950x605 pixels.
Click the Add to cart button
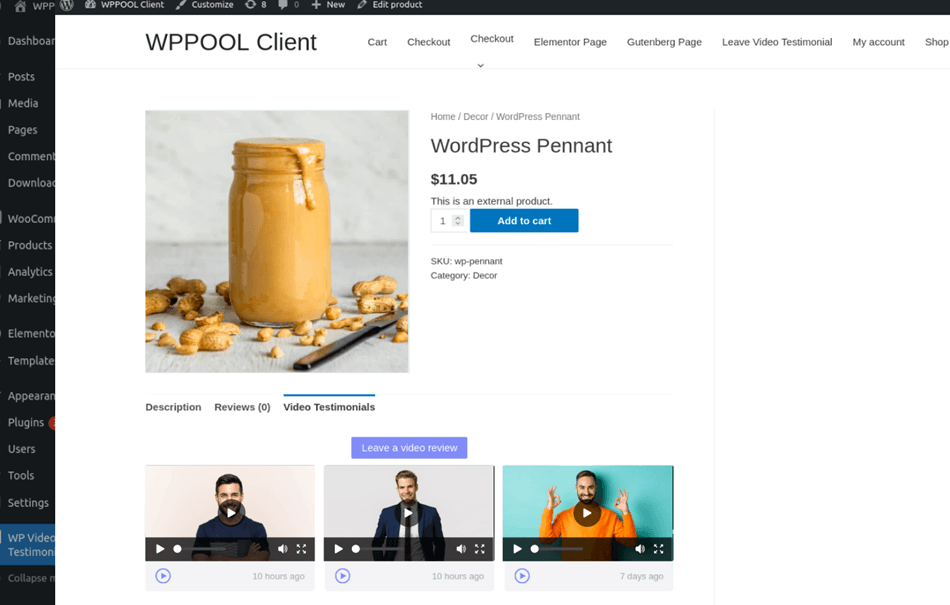point(524,220)
